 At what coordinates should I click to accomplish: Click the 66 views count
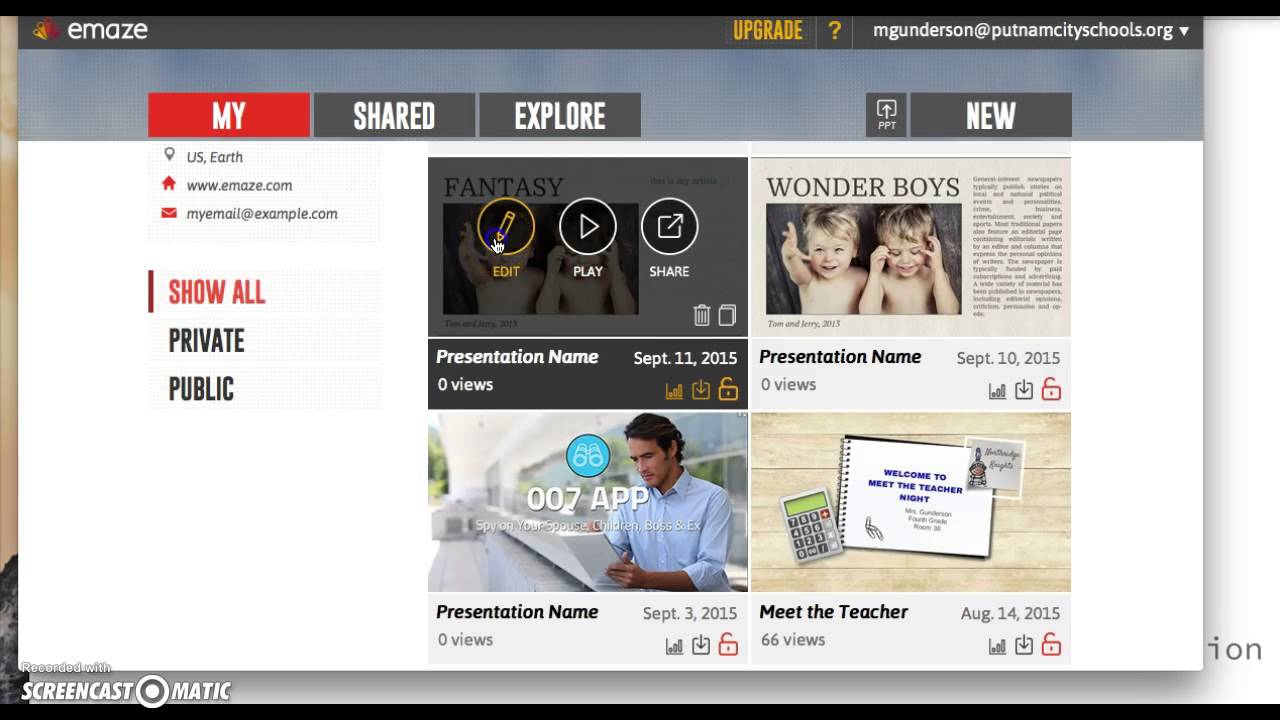click(x=793, y=640)
